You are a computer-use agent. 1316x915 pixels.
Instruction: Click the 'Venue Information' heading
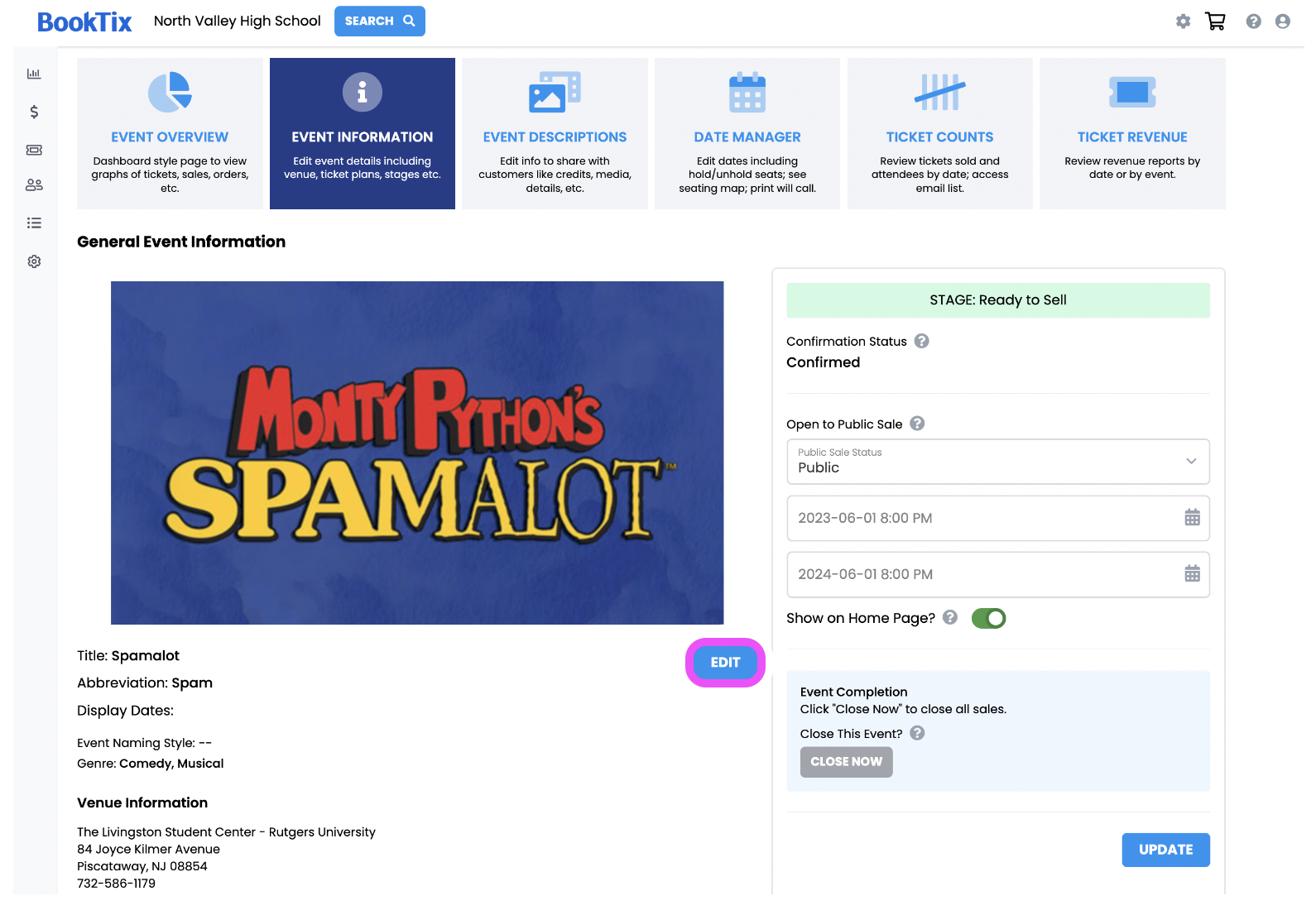(x=142, y=802)
